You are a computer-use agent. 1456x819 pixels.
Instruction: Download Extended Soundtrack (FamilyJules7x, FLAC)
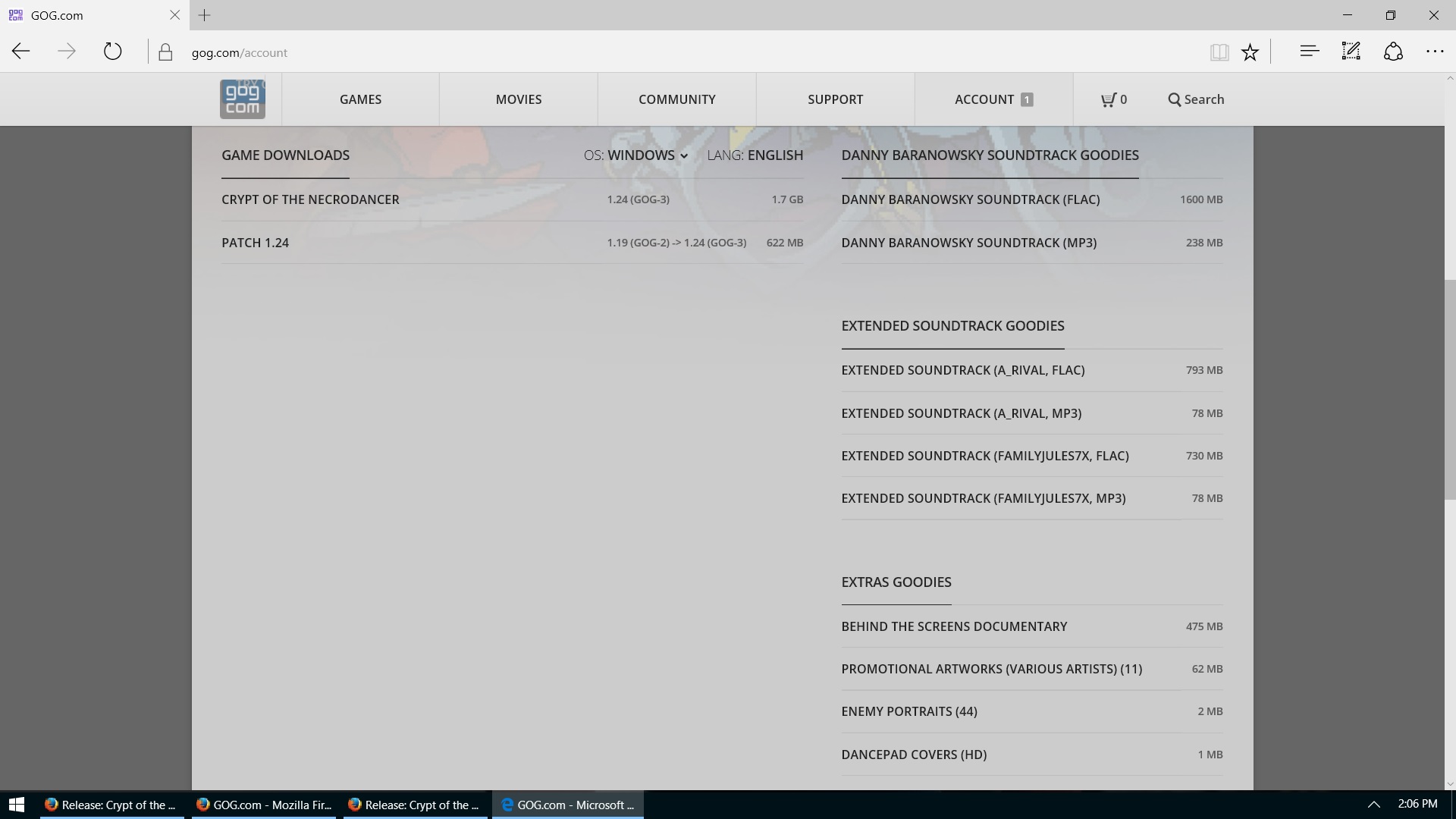1031,456
